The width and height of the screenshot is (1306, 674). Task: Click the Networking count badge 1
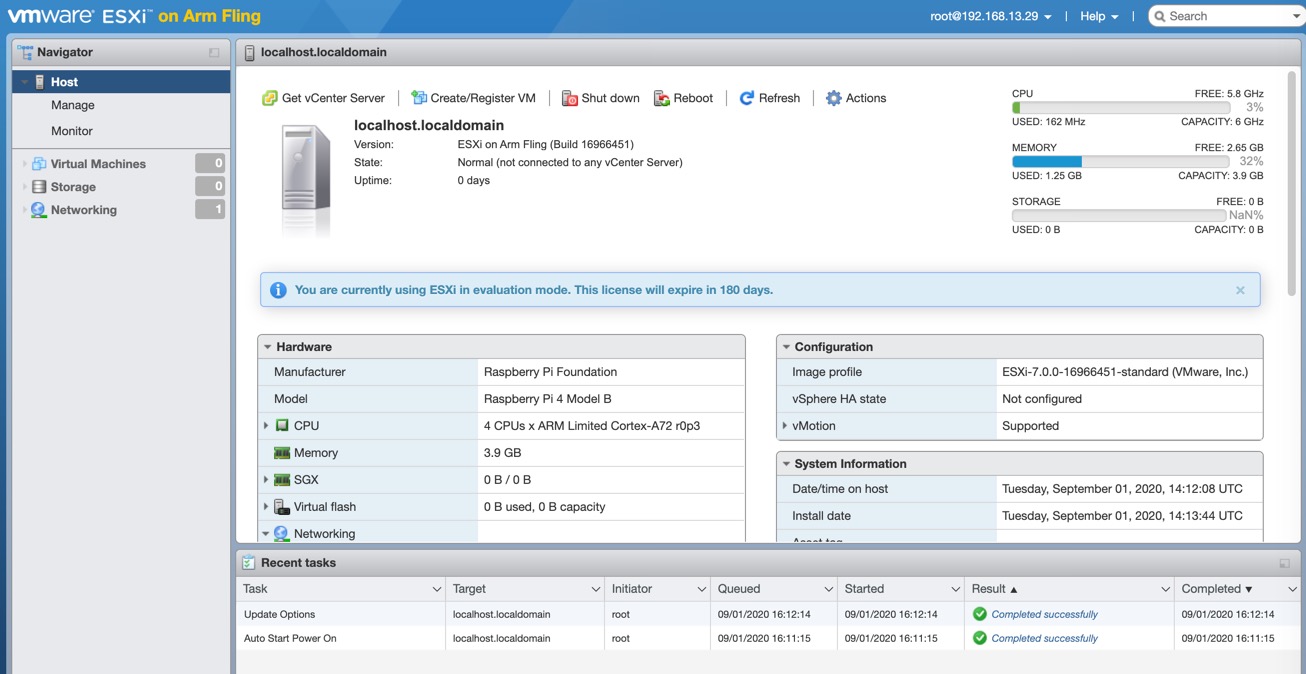point(210,209)
